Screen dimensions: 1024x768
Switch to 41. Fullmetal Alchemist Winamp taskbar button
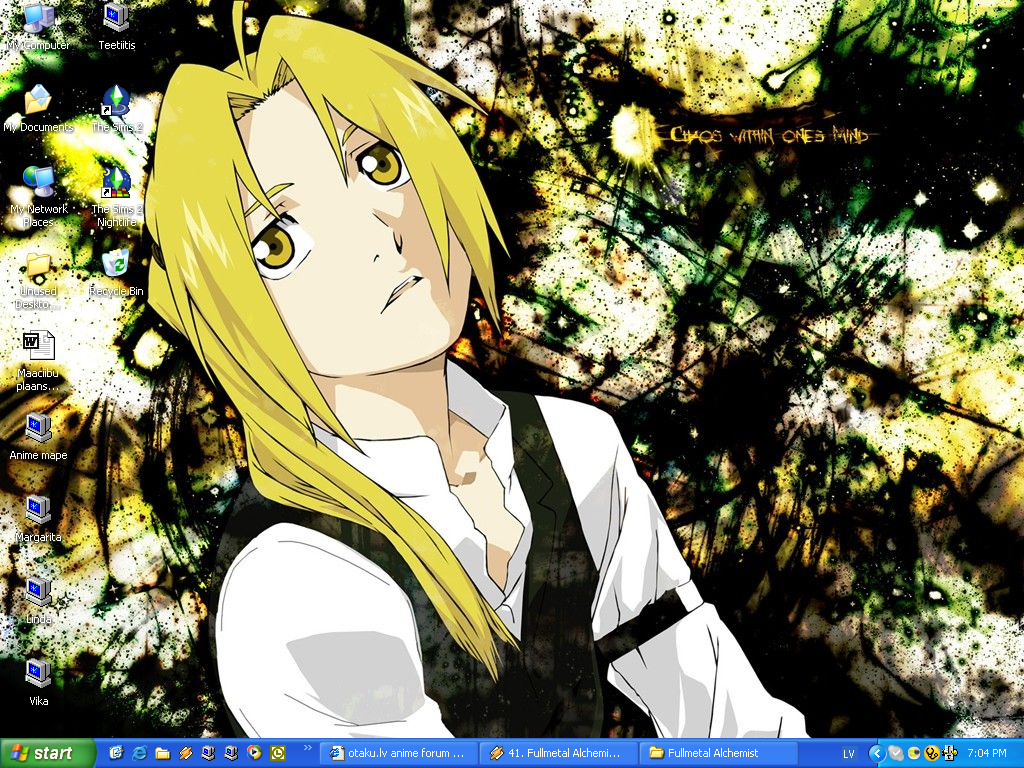coord(559,753)
